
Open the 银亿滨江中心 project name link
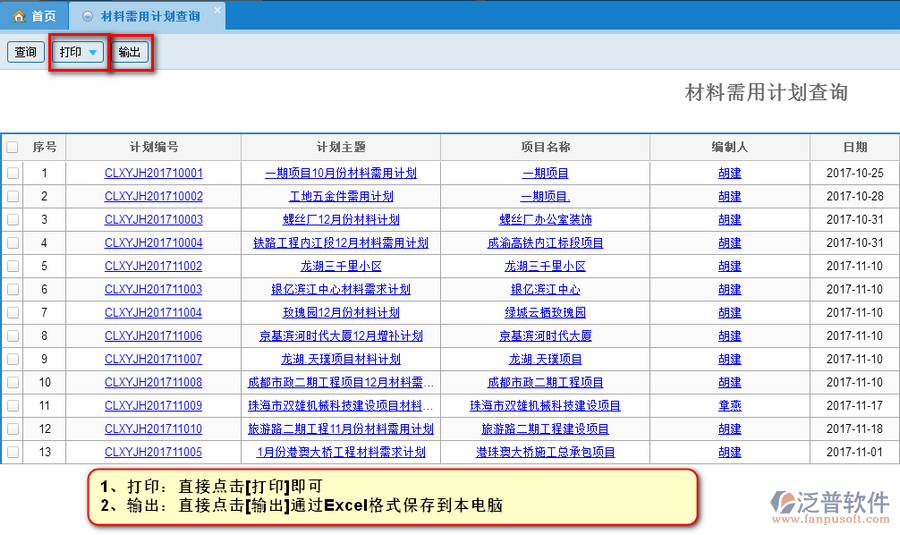pos(545,289)
